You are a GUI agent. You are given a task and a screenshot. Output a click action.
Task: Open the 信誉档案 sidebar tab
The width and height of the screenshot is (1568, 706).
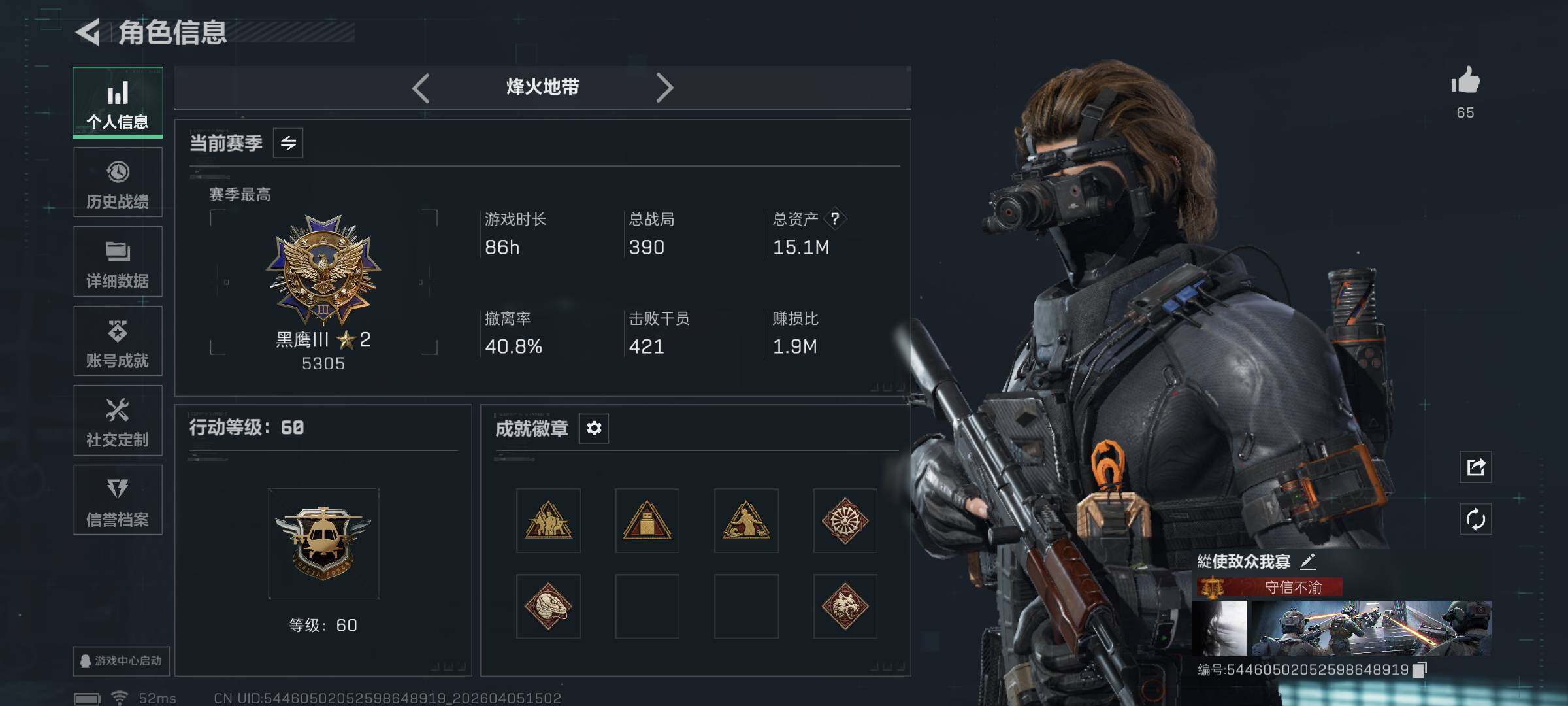click(x=118, y=500)
